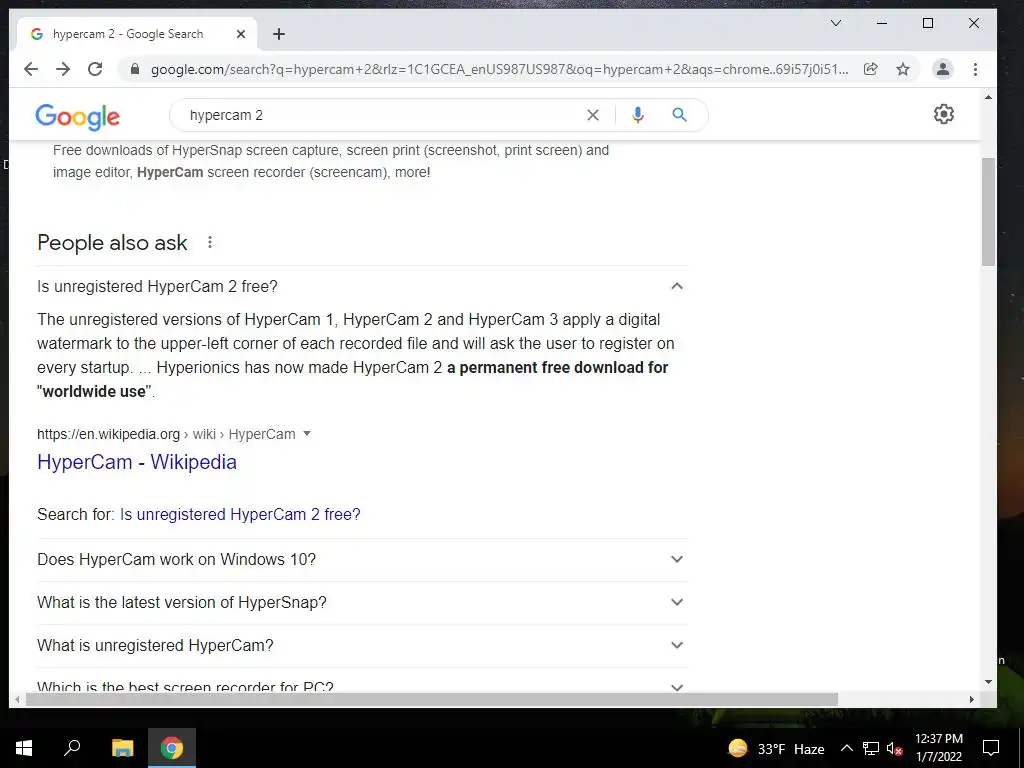Submit search with magnifier icon

click(x=680, y=115)
